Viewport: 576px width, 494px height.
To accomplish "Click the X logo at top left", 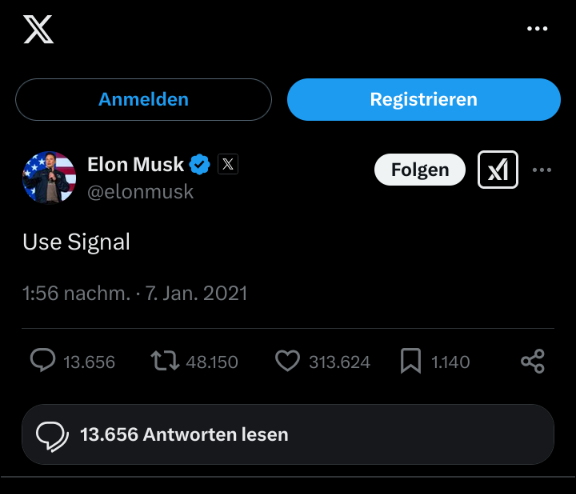I will 38,29.
